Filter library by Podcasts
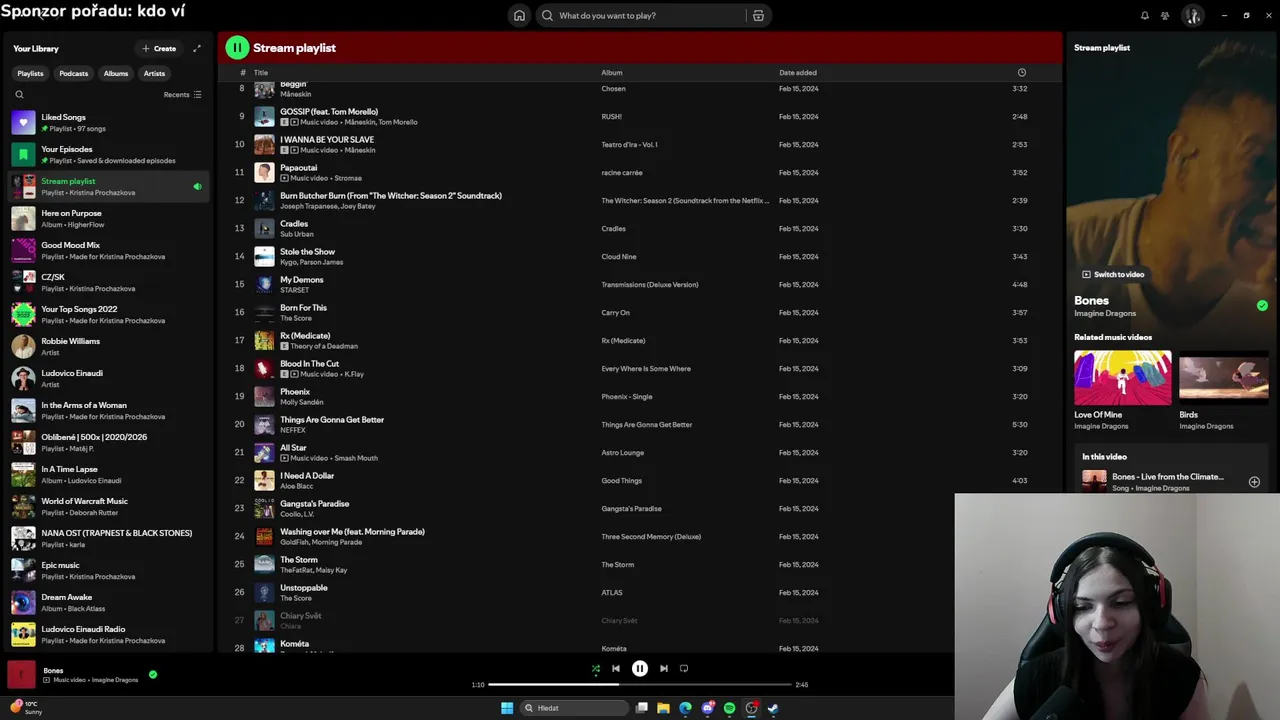 (x=73, y=73)
